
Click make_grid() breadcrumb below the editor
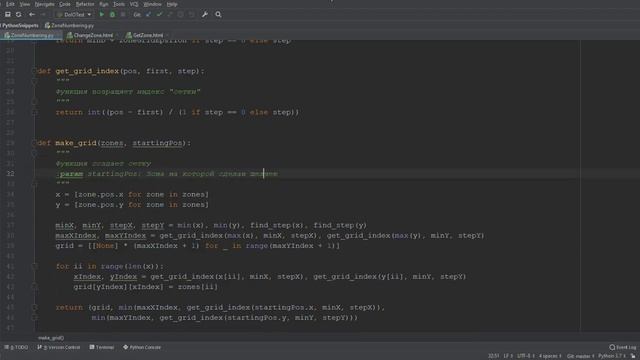51,338
